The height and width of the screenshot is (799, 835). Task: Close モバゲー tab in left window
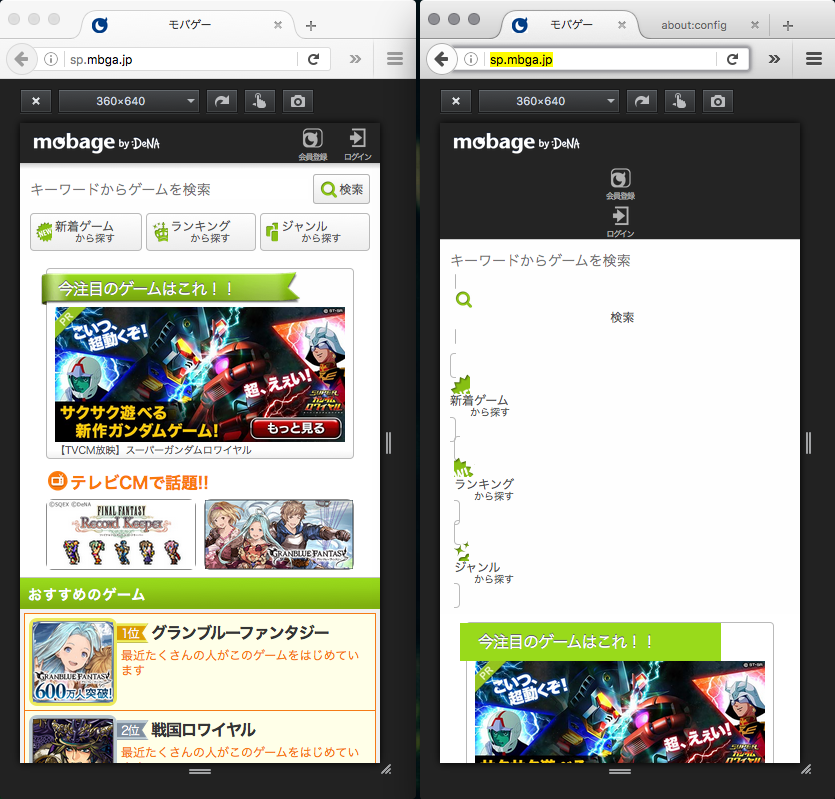[278, 25]
